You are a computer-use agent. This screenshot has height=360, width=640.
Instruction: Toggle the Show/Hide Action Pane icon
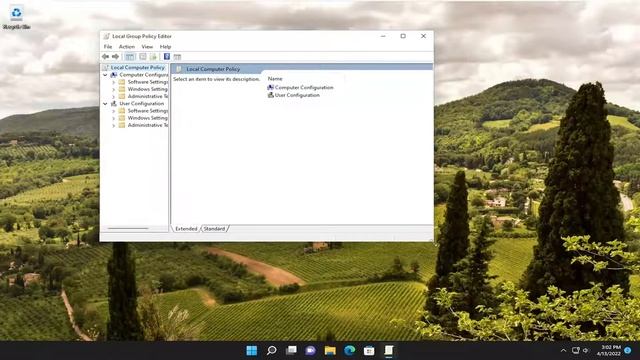tap(177, 57)
